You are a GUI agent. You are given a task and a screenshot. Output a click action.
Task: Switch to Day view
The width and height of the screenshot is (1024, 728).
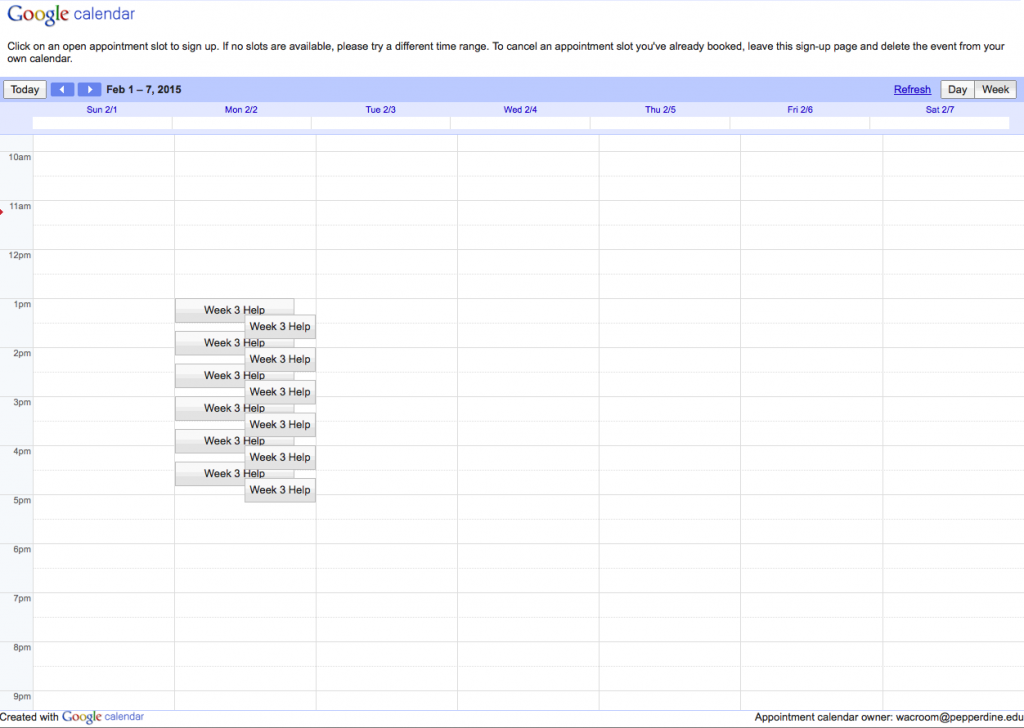(957, 89)
